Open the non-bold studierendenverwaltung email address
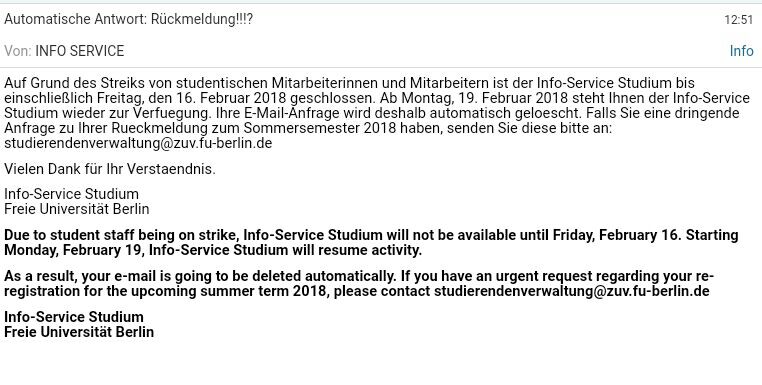This screenshot has width=762, height=385. (x=138, y=143)
